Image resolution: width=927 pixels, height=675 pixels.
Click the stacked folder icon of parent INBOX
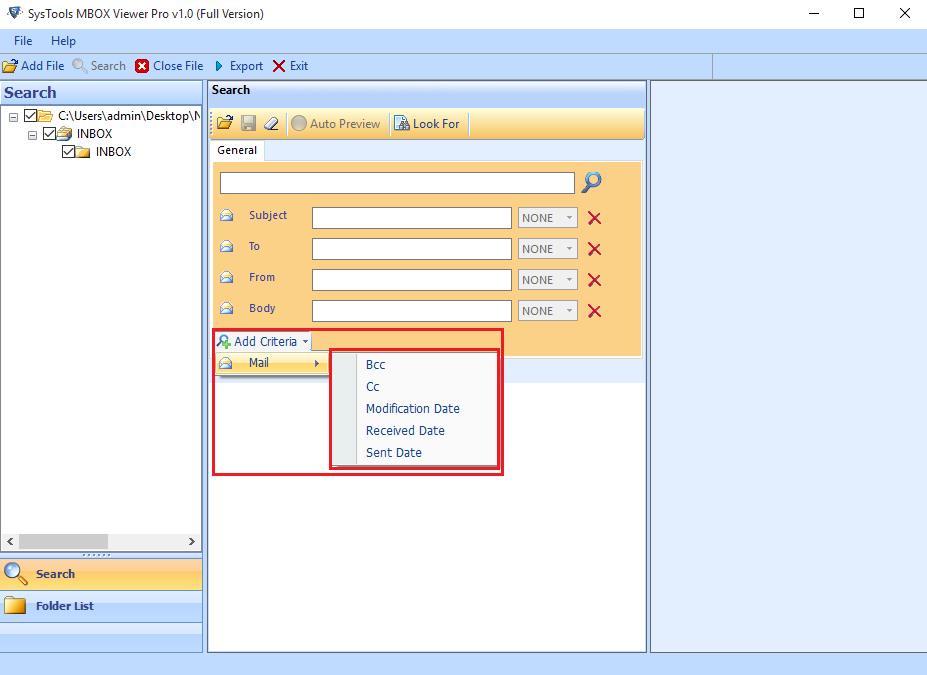(x=64, y=134)
